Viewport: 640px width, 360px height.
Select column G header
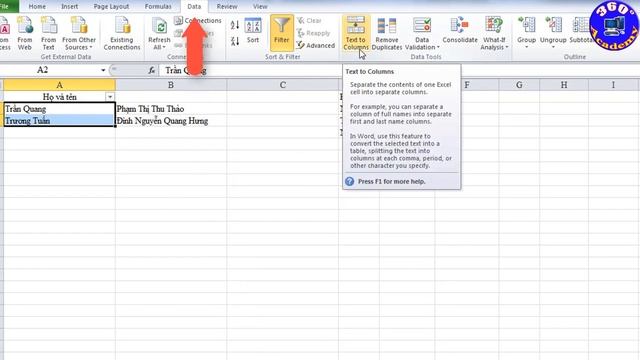tap(519, 85)
